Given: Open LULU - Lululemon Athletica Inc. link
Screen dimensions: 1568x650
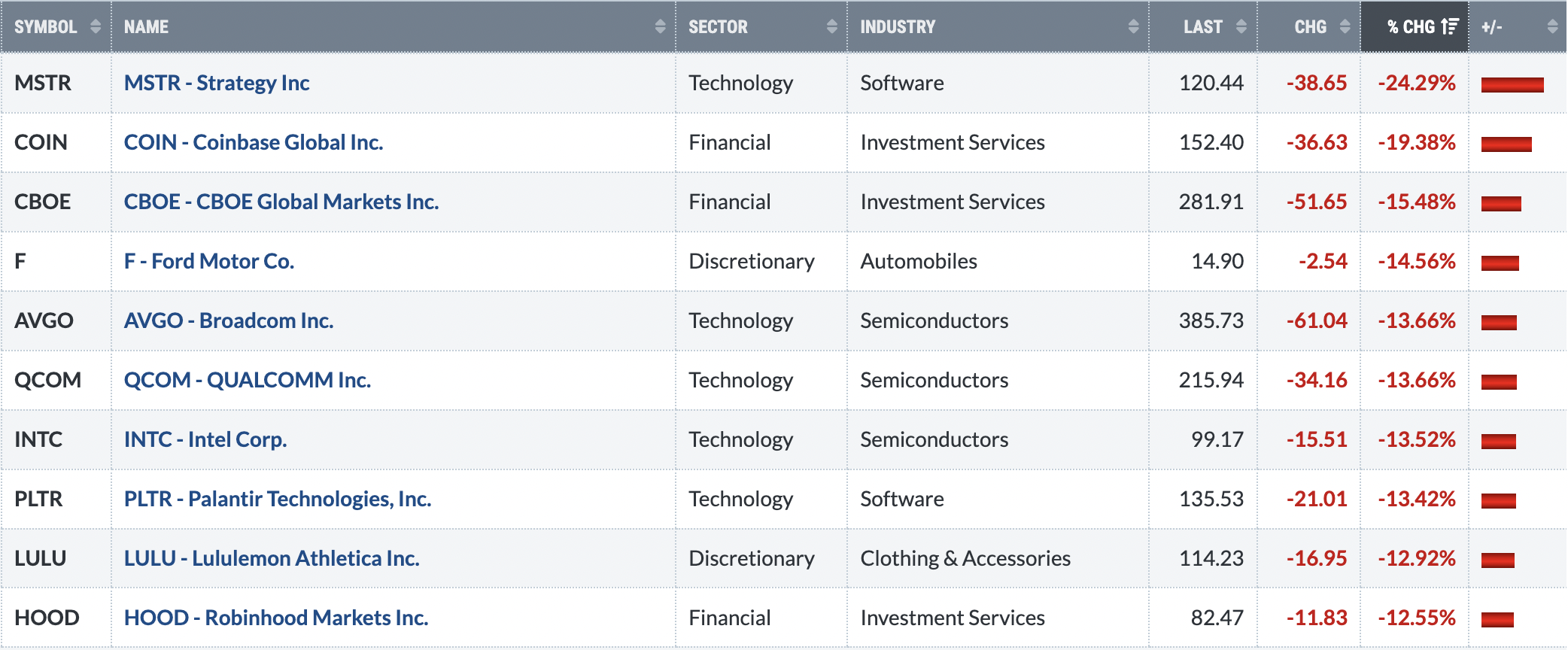Looking at the screenshot, I should tap(272, 558).
